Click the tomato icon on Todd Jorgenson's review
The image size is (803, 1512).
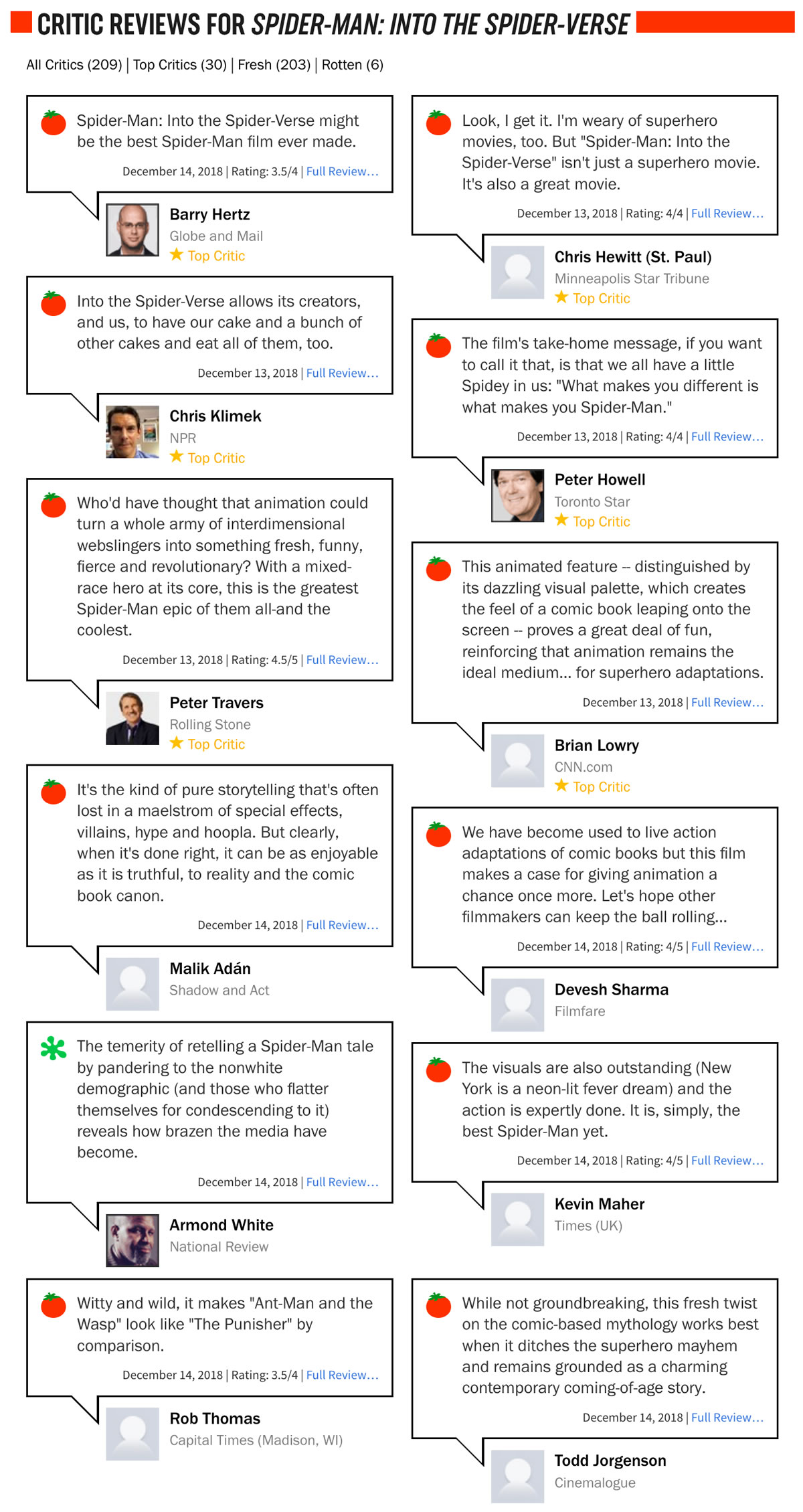(439, 1305)
